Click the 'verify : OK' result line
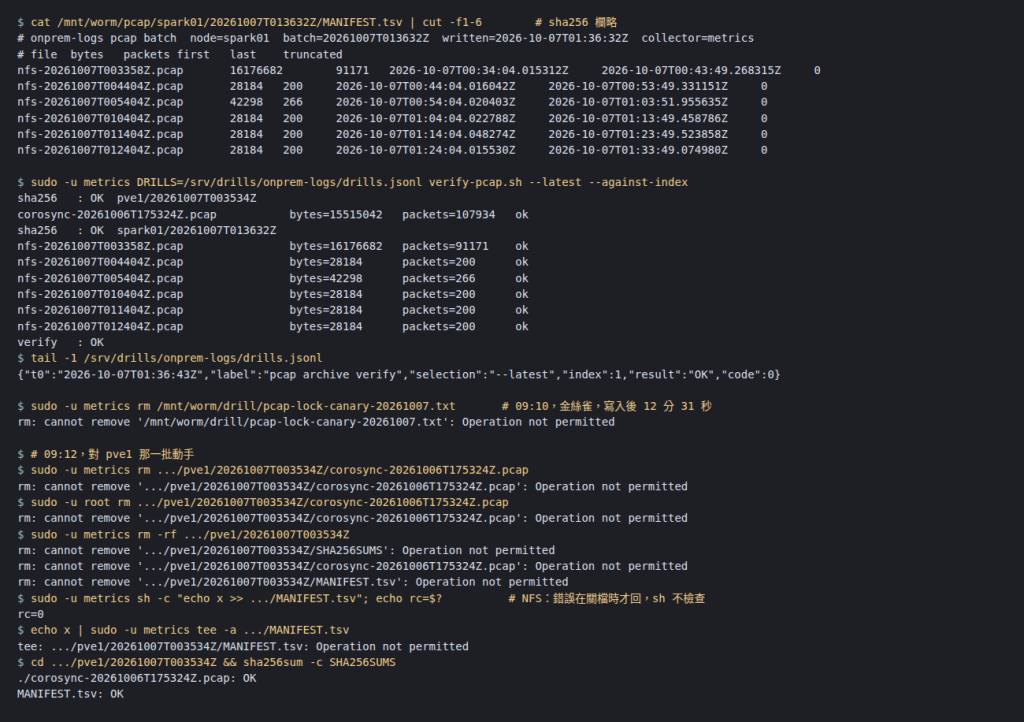1024x722 pixels. [61, 342]
